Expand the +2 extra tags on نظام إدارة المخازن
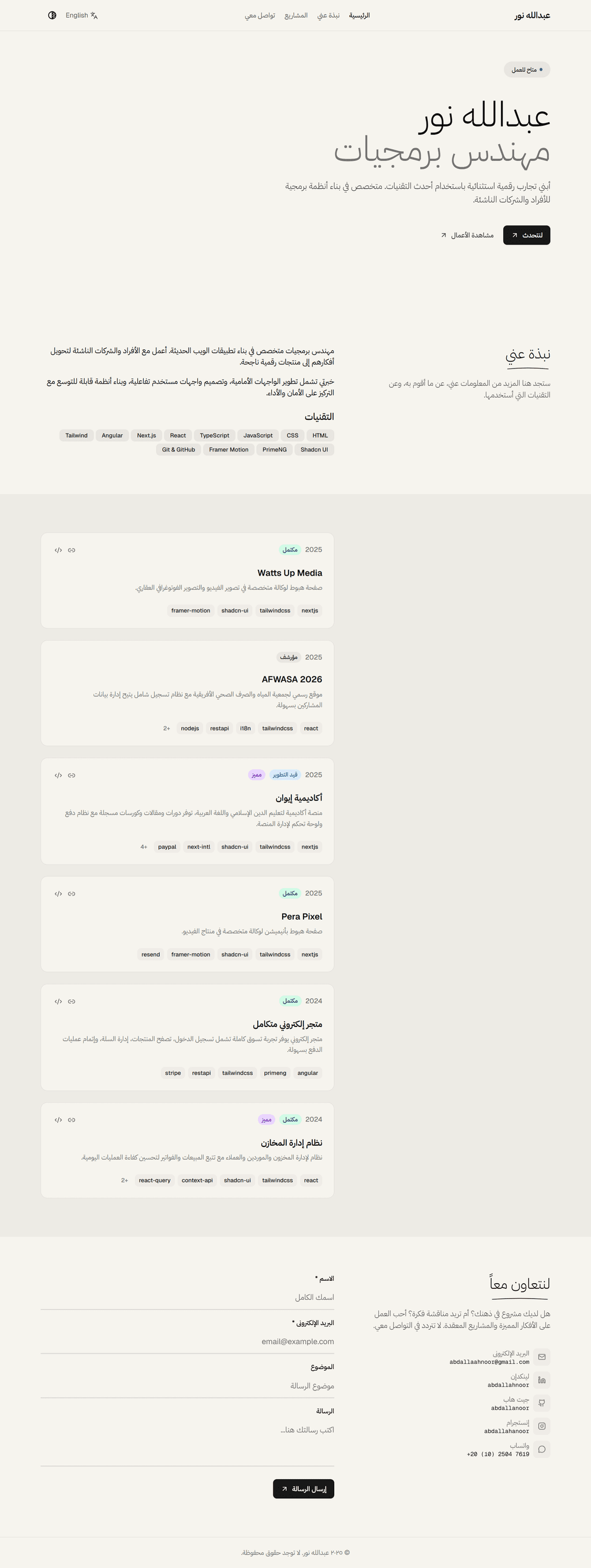Screen dimensions: 591x1568 [x=124, y=1180]
